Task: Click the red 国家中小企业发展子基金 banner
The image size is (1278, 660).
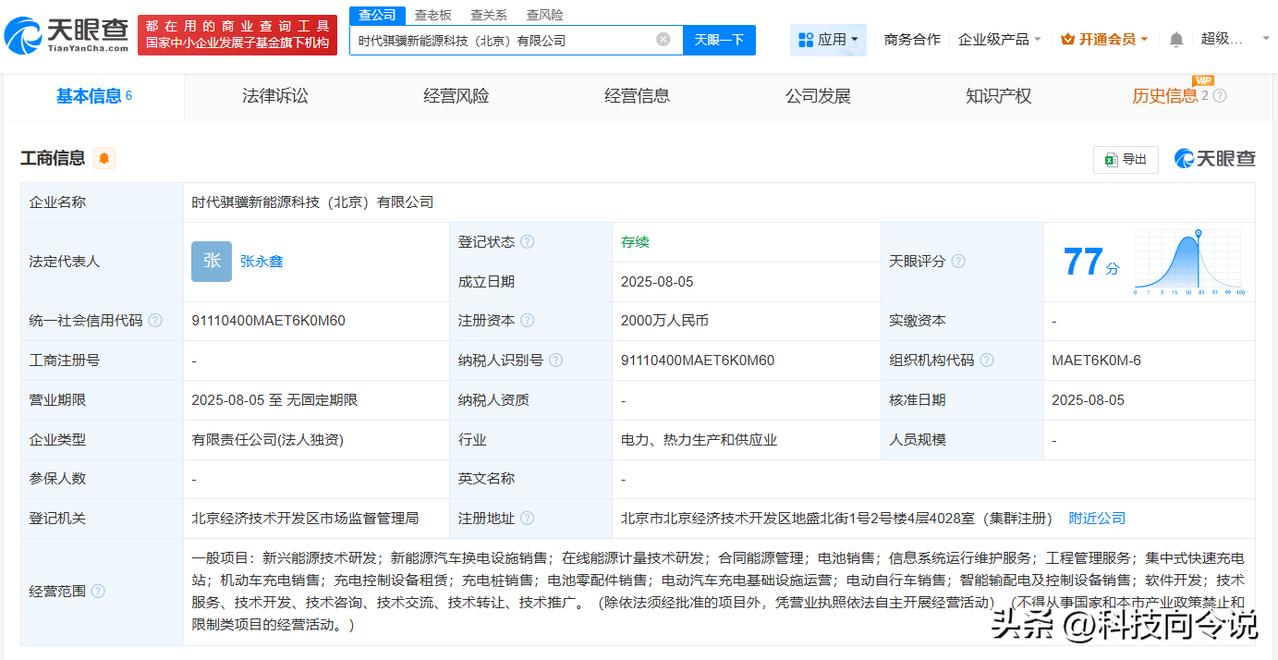Action: point(237,35)
